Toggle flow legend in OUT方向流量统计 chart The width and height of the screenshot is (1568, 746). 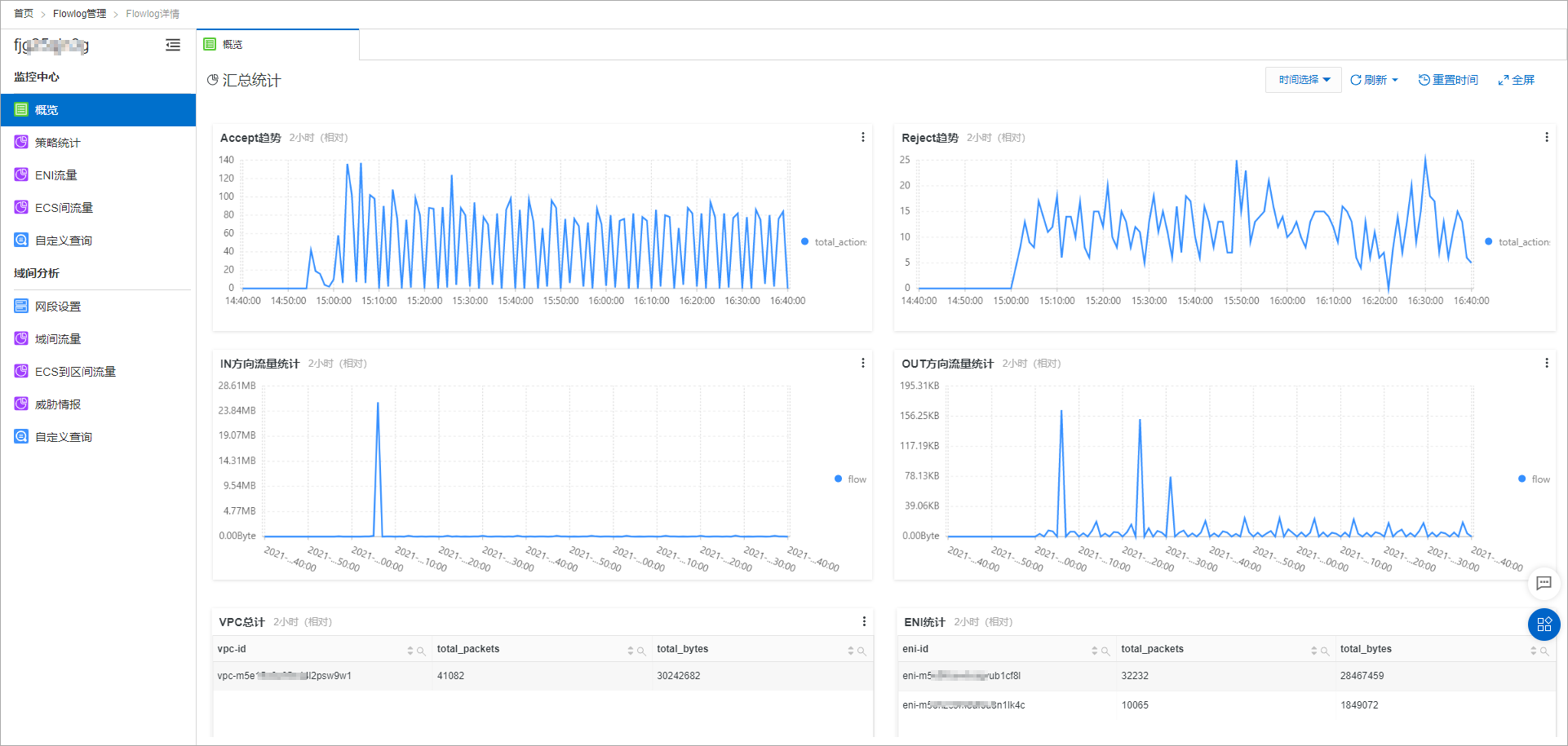1534,479
